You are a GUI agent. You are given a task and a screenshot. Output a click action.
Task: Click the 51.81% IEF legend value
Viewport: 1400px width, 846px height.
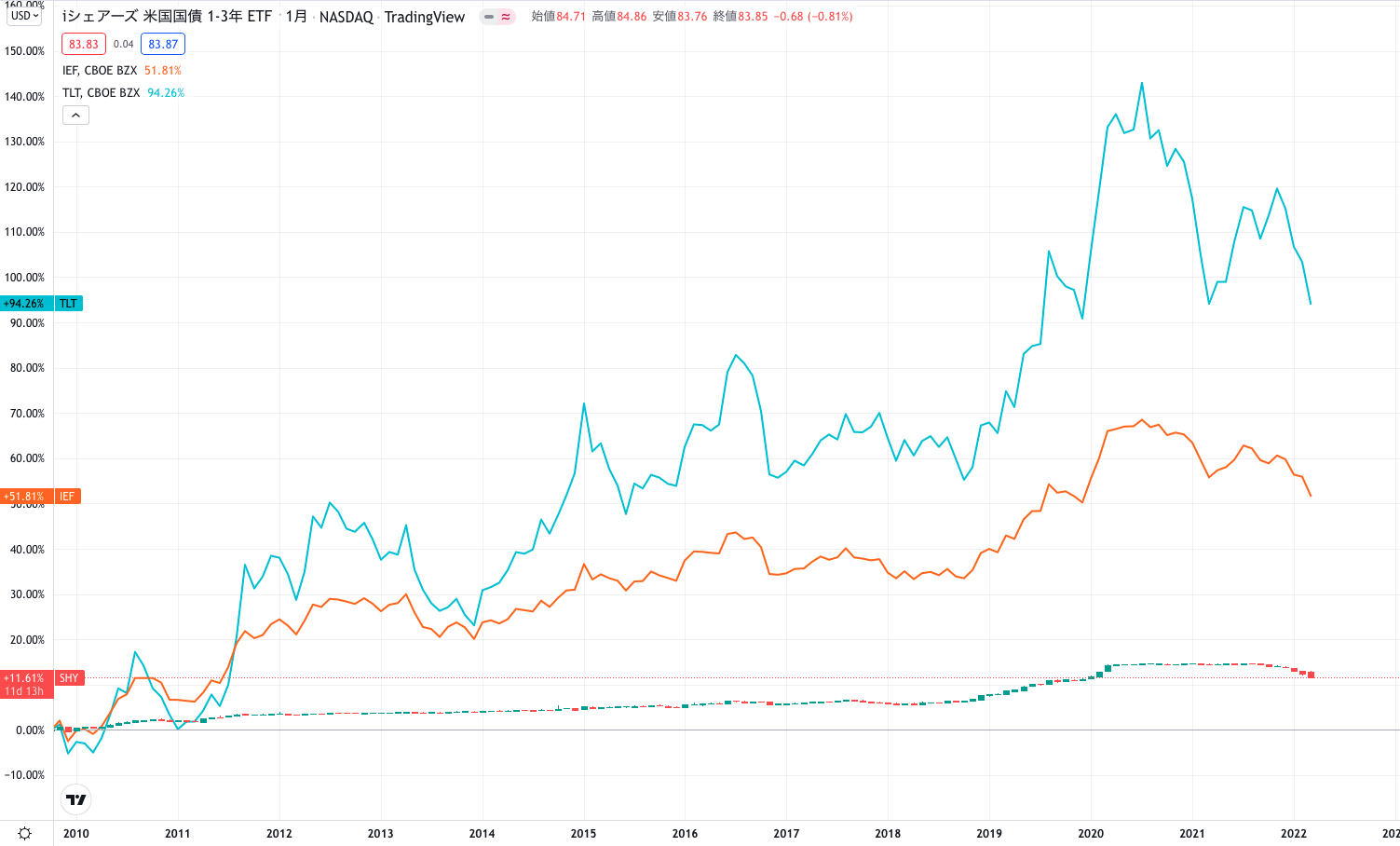[x=163, y=71]
